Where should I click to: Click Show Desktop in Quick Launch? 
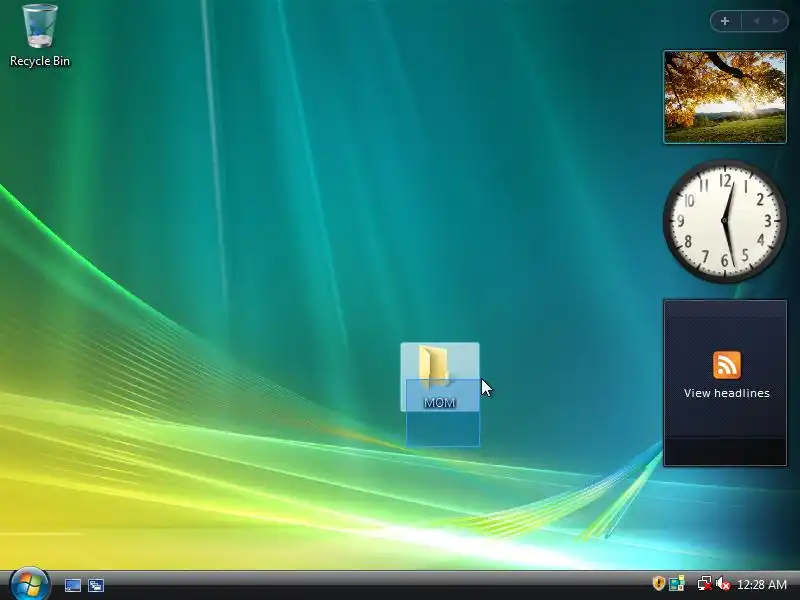(72, 585)
